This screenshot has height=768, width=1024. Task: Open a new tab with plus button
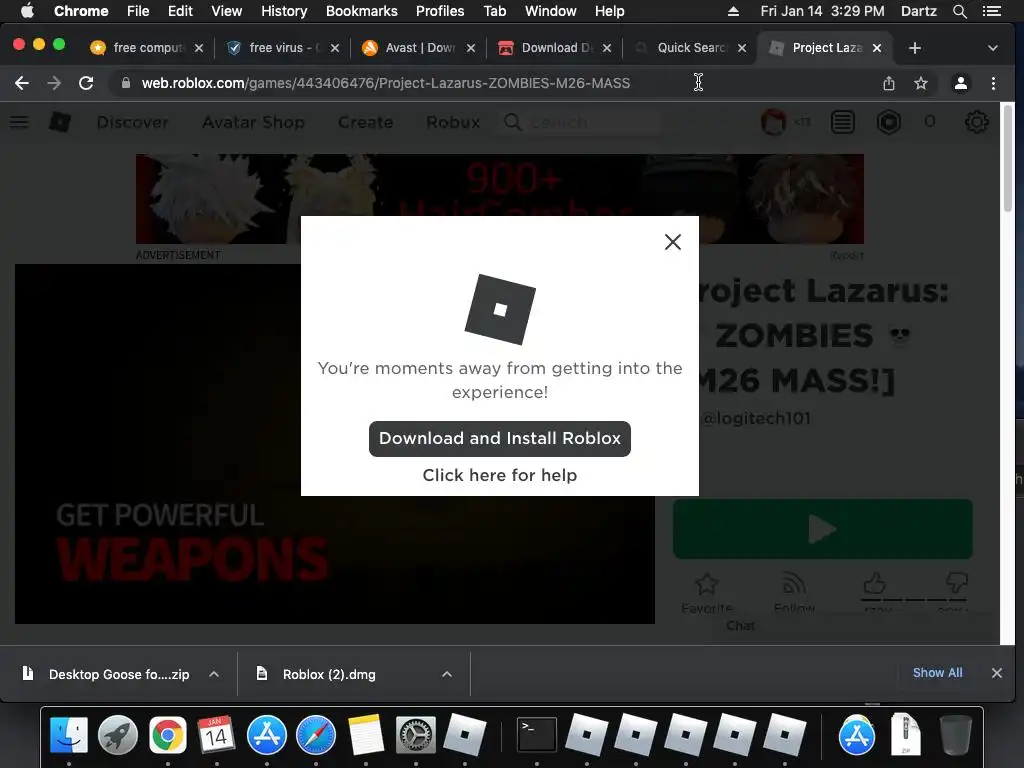pyautogui.click(x=915, y=48)
